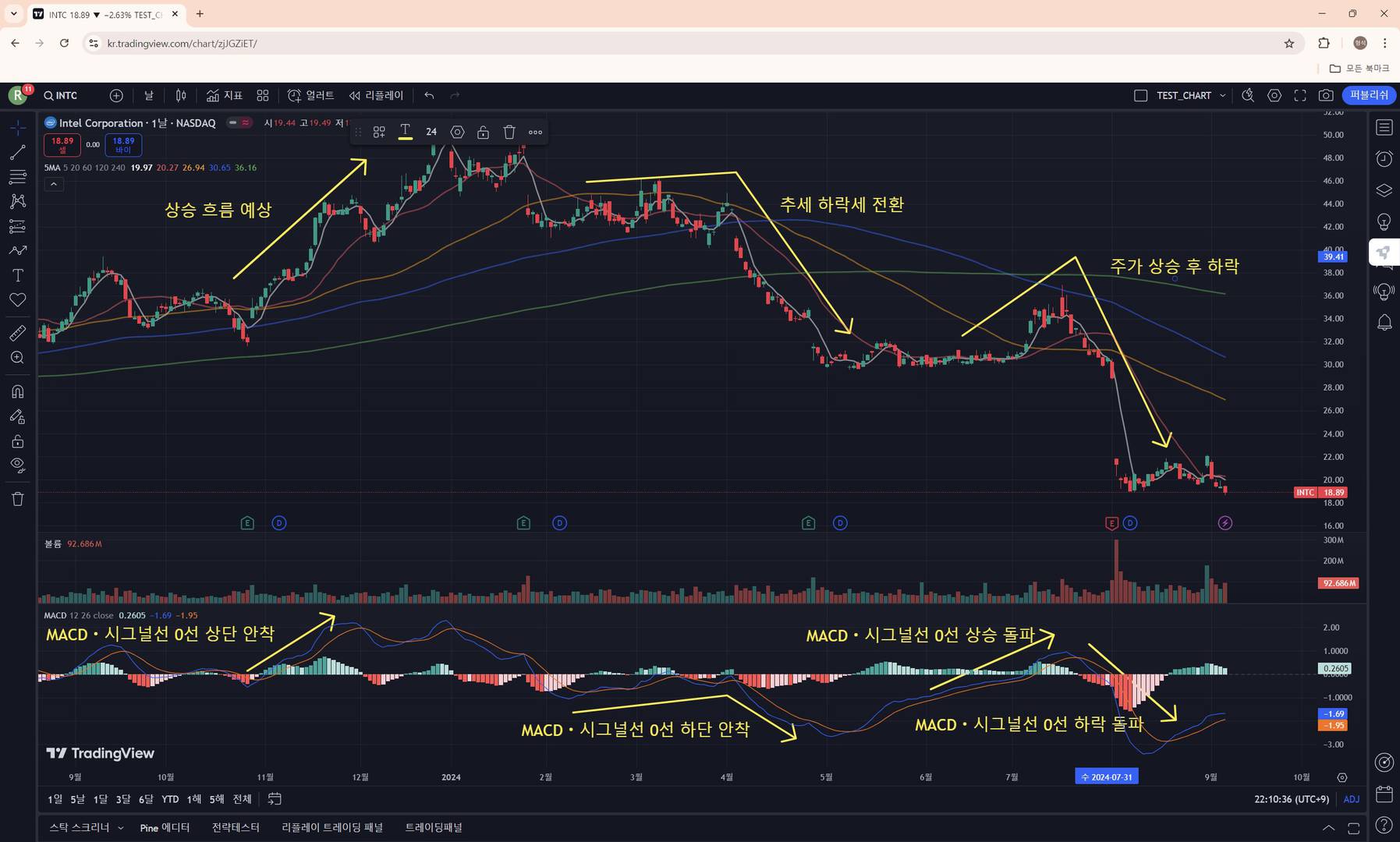The width and height of the screenshot is (1400, 842).
Task: Toggle ADJ adjusted data
Action: click(1351, 799)
